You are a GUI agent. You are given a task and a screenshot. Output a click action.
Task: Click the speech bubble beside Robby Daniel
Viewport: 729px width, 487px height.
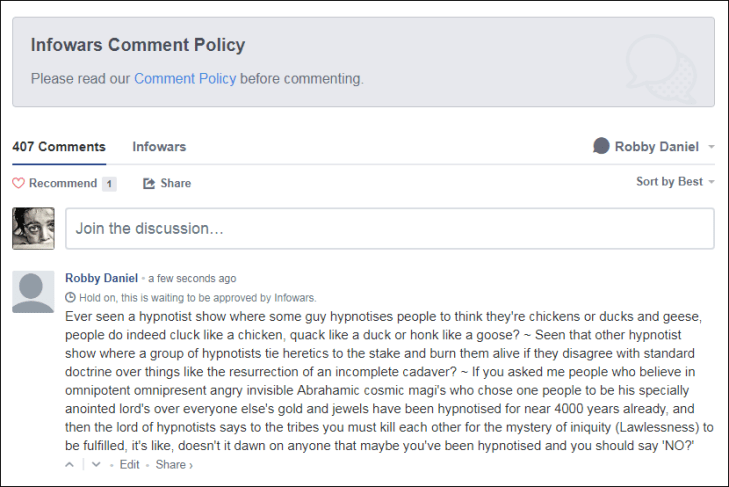601,146
